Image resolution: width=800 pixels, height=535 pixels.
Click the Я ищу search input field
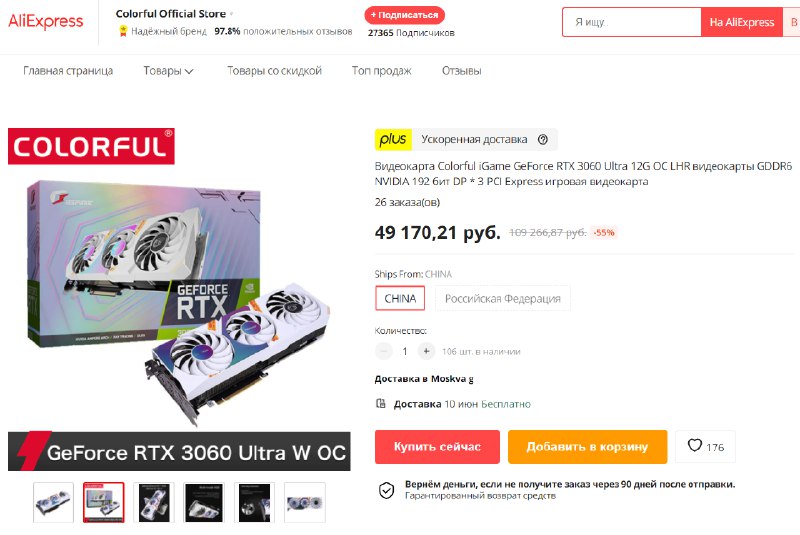coord(632,22)
